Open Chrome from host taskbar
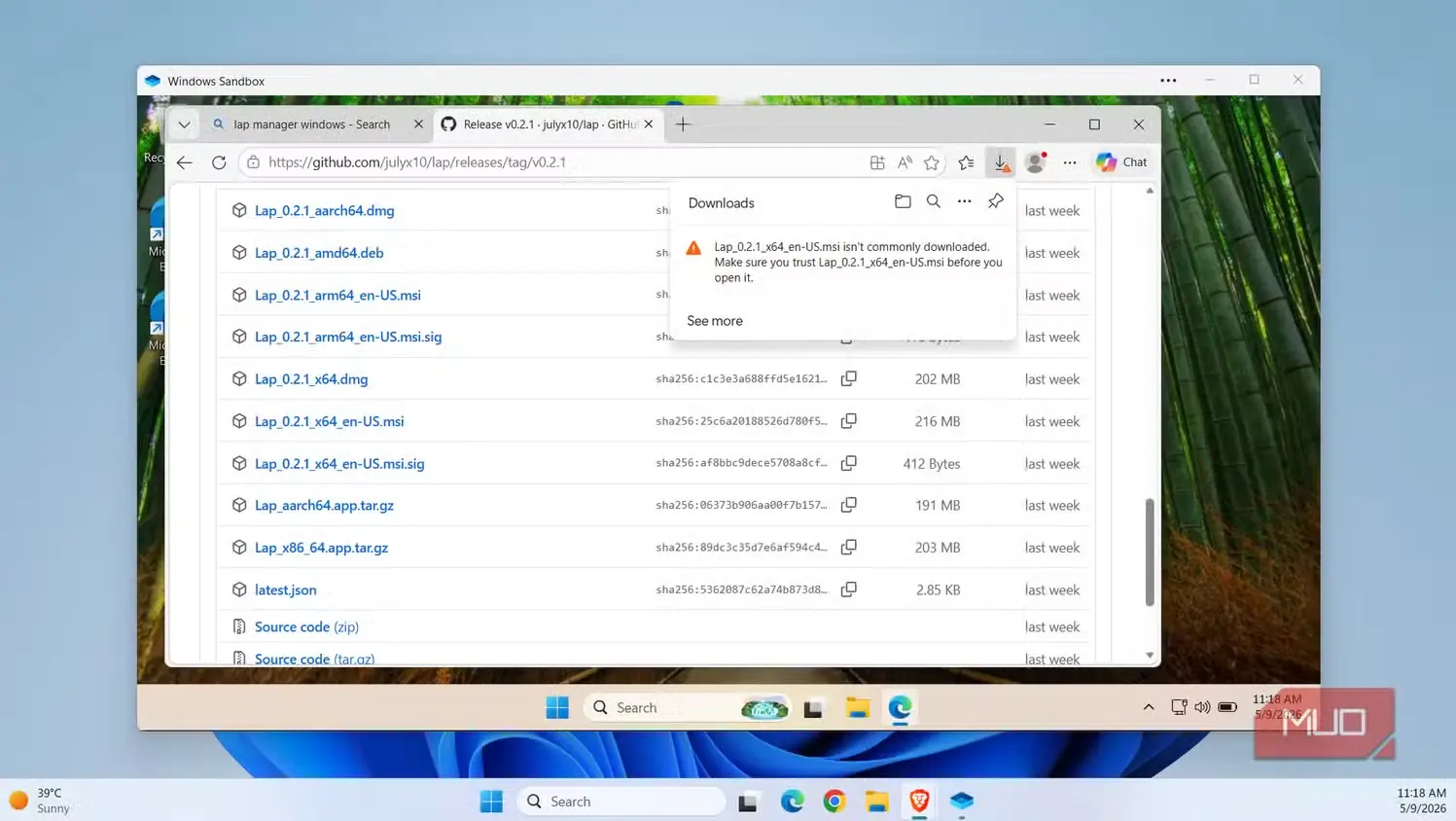Viewport: 1456px width, 821px height. (x=834, y=801)
